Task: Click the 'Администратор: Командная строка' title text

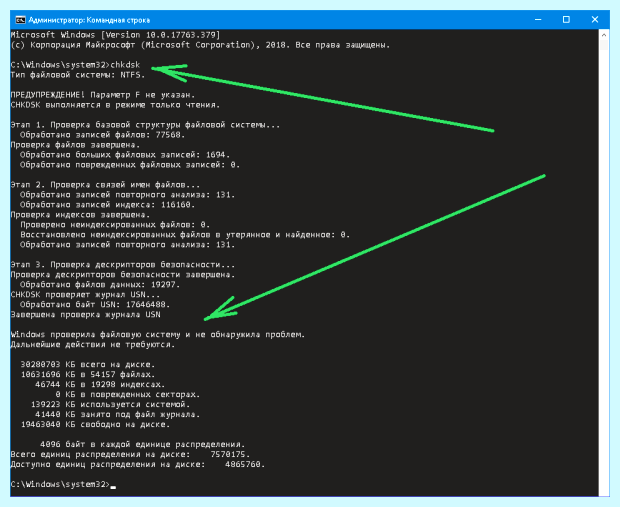Action: coord(89,20)
